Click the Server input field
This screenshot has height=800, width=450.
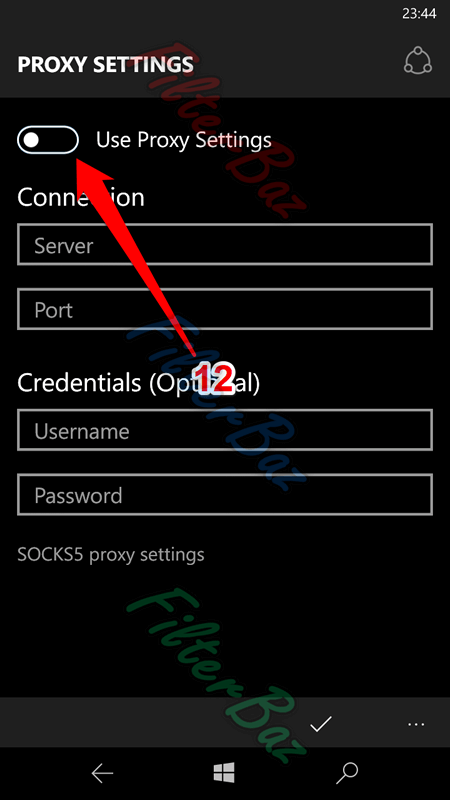[x=225, y=244]
